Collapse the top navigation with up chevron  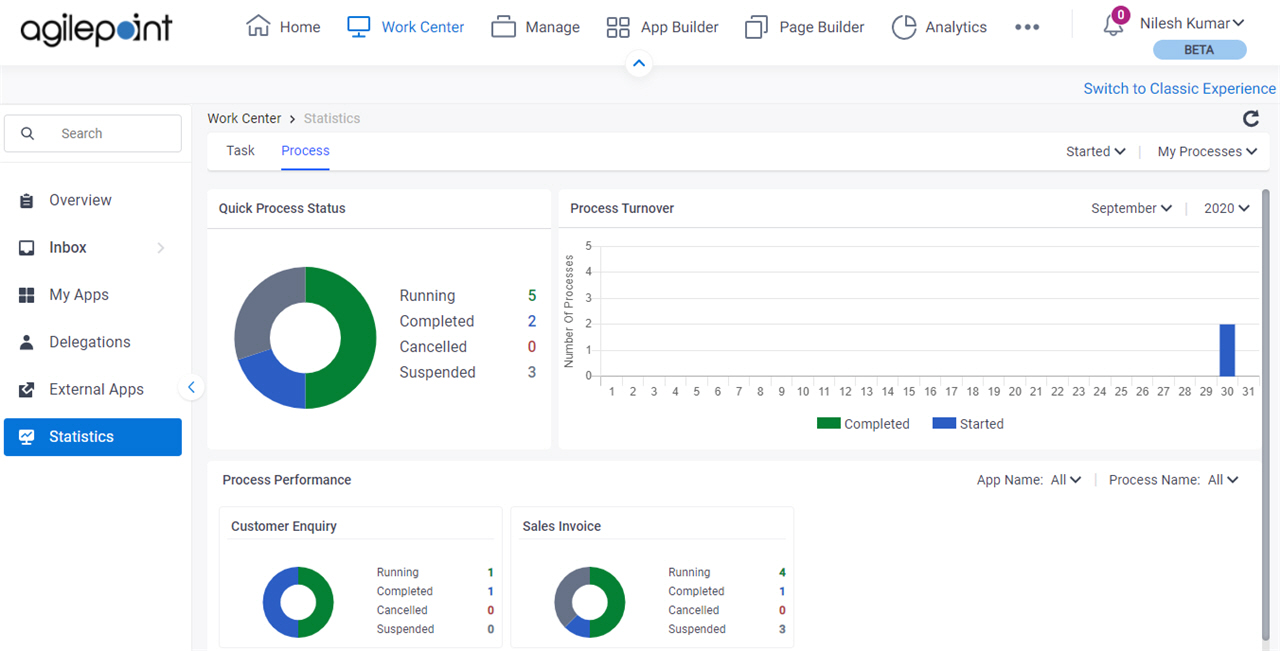point(640,64)
